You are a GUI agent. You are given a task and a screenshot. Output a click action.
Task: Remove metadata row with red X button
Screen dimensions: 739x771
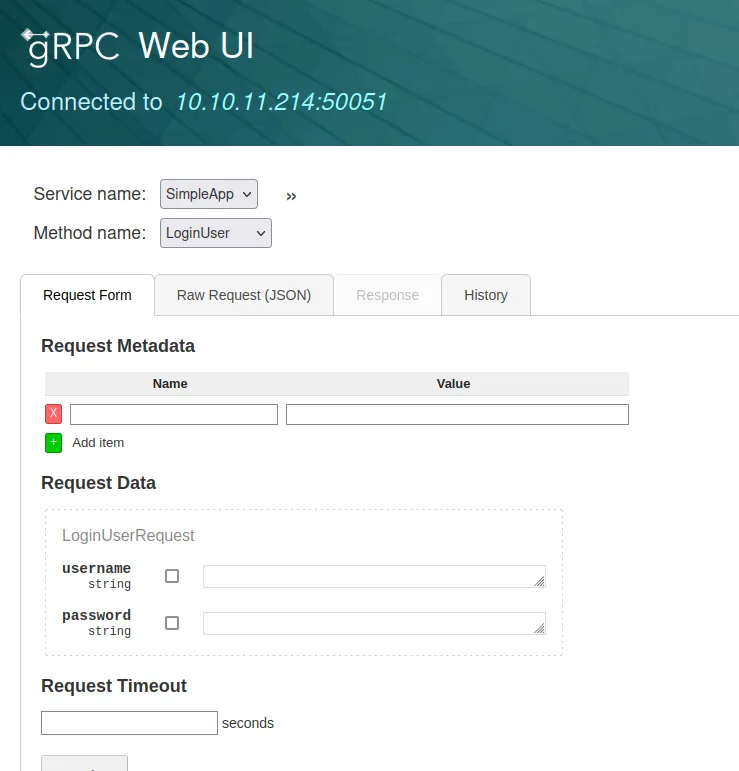[x=54, y=414]
